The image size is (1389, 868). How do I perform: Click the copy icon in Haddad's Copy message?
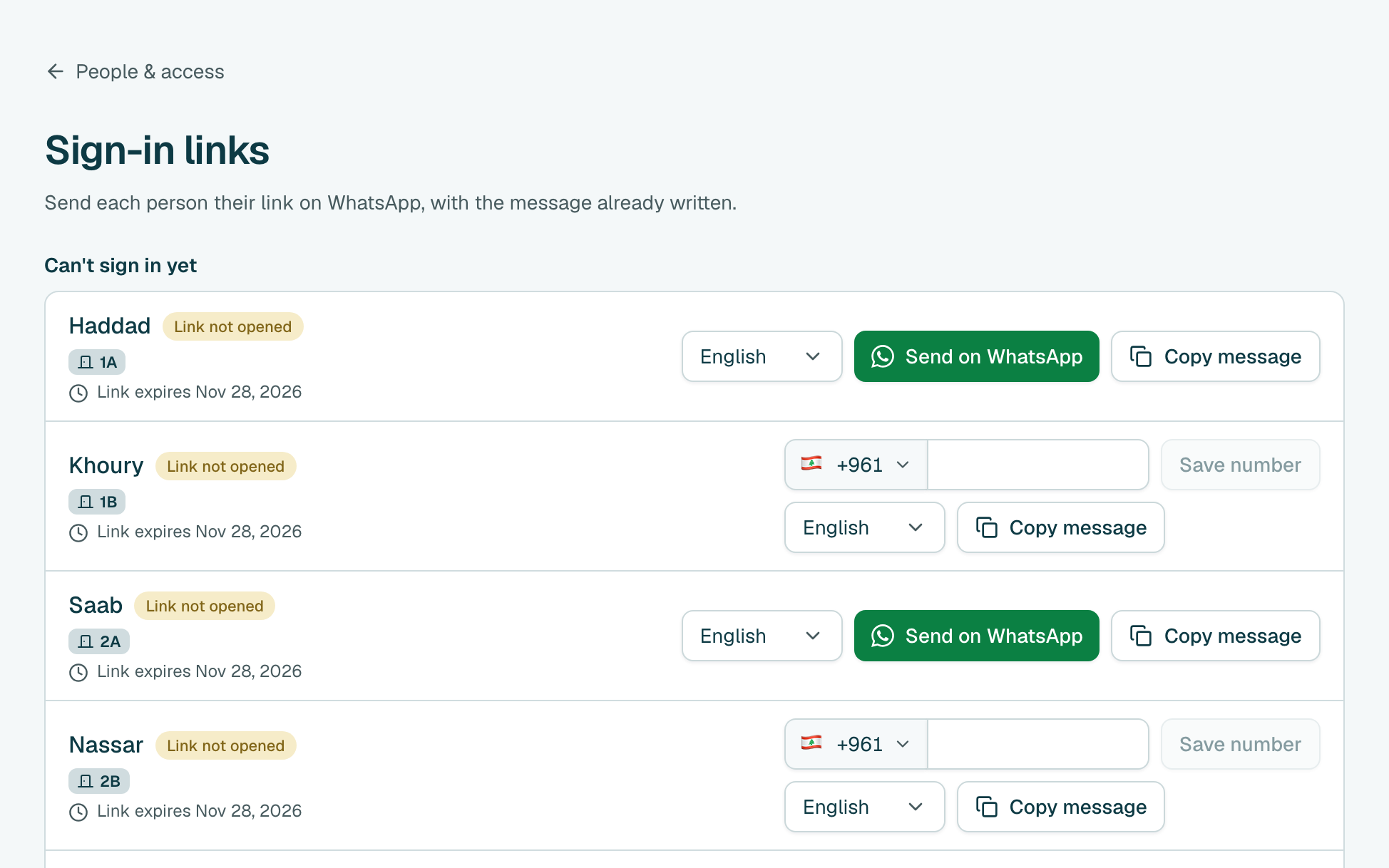click(1141, 356)
